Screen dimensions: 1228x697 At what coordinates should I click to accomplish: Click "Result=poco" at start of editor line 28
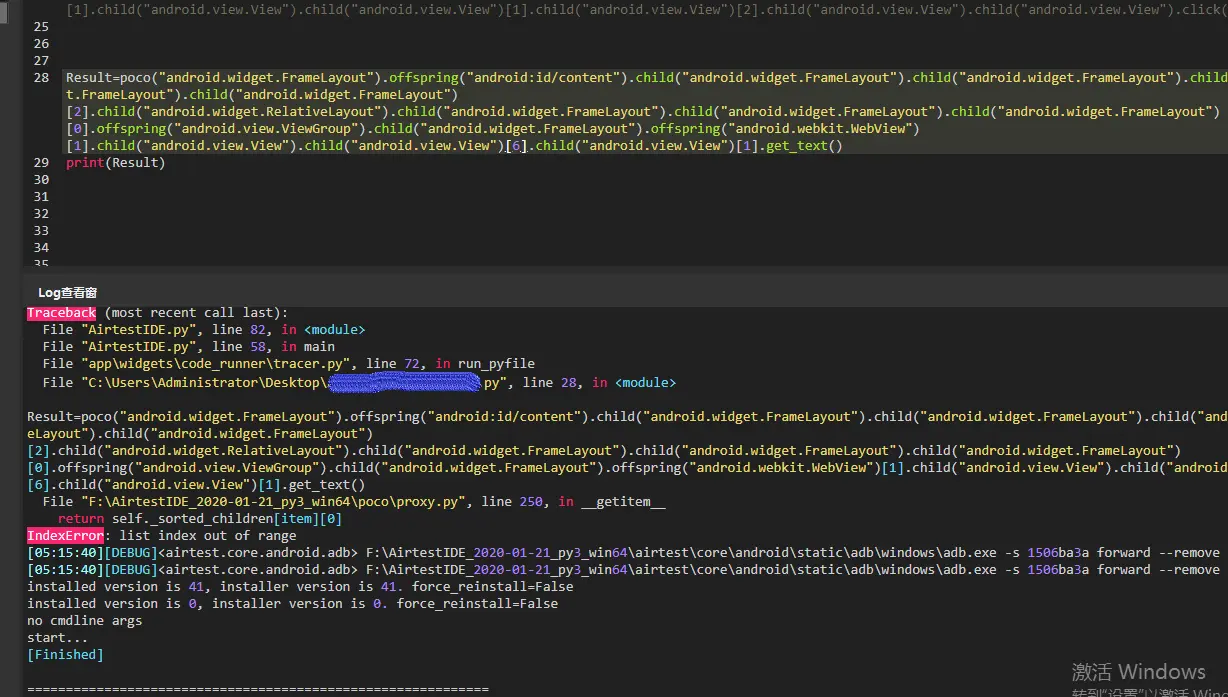pyautogui.click(x=108, y=78)
